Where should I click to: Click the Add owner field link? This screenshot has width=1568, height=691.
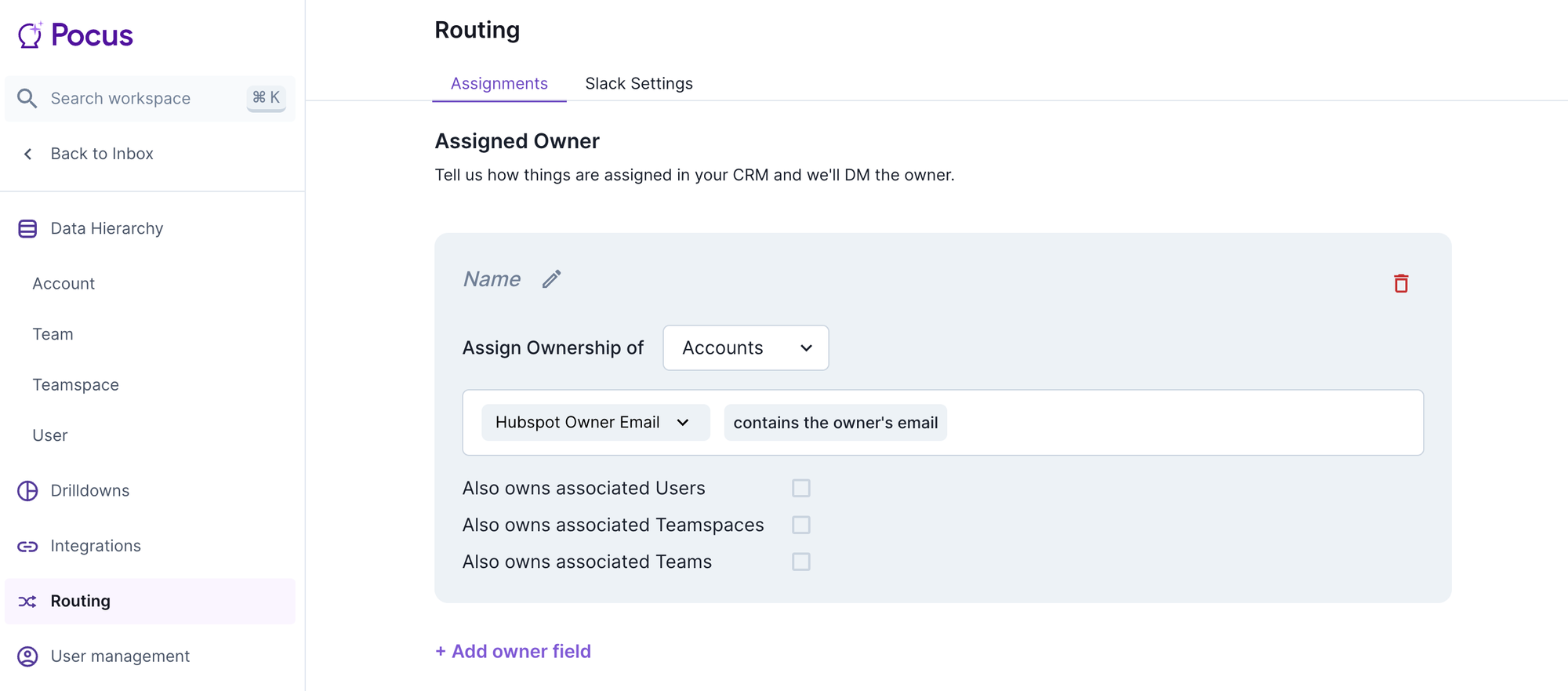tap(514, 651)
